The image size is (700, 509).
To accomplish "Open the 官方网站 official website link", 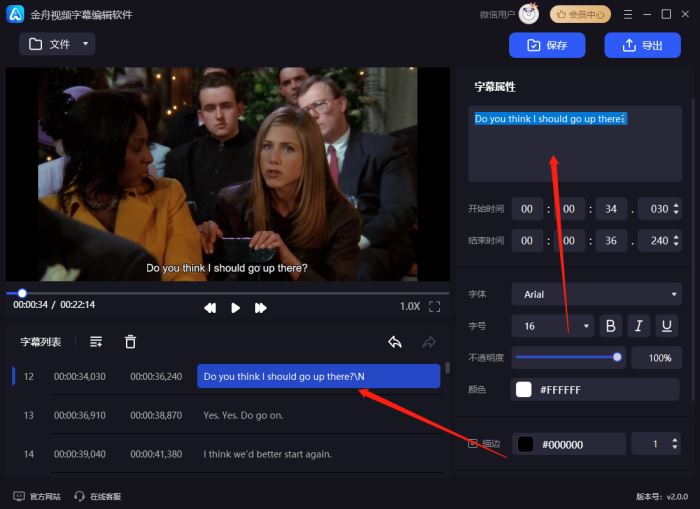I will point(37,496).
